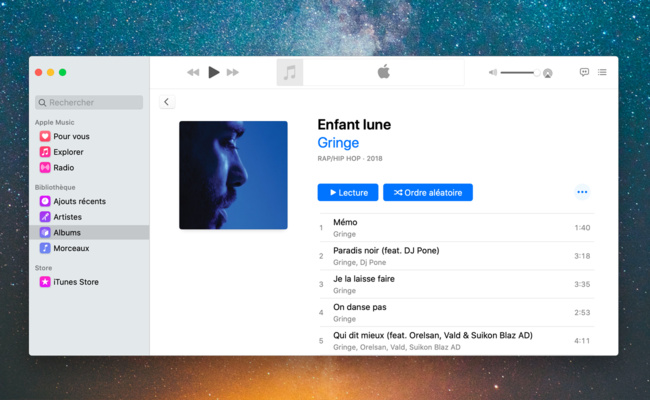Click the Ordre aléatoire shuffle button
Screen dimensions: 650x400
click(428, 192)
